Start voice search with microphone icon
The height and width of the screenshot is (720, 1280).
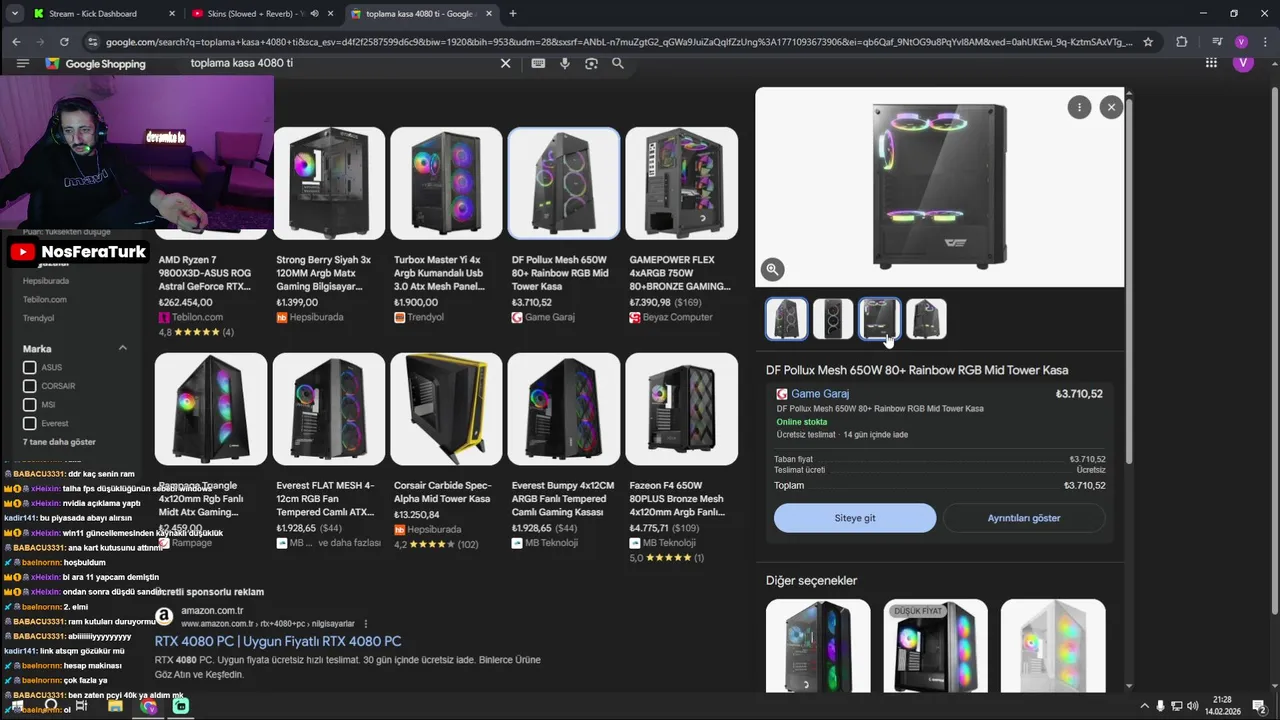coord(564,63)
